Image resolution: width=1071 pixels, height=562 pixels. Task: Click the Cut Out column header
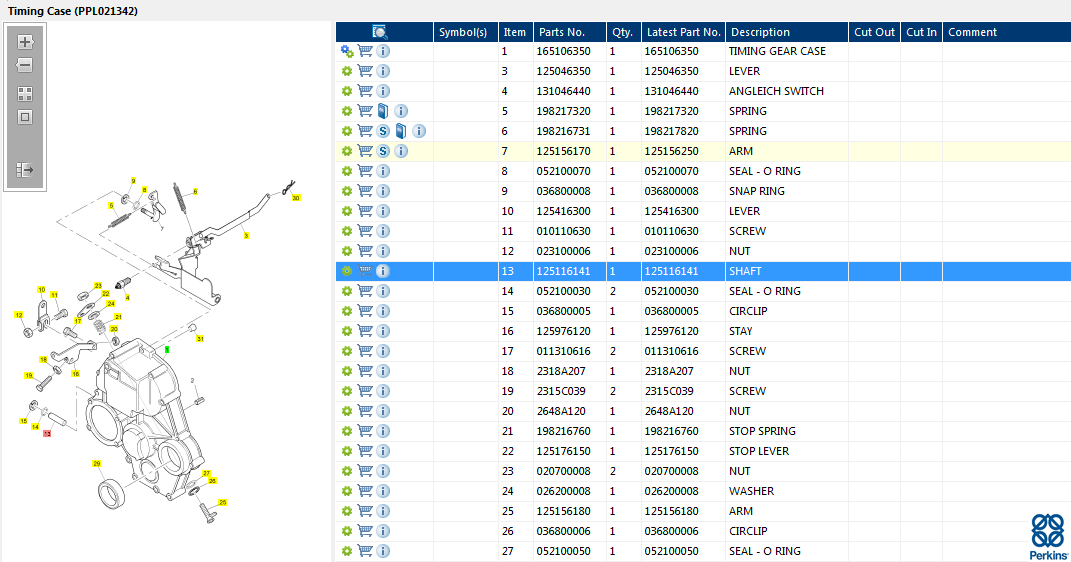click(874, 32)
